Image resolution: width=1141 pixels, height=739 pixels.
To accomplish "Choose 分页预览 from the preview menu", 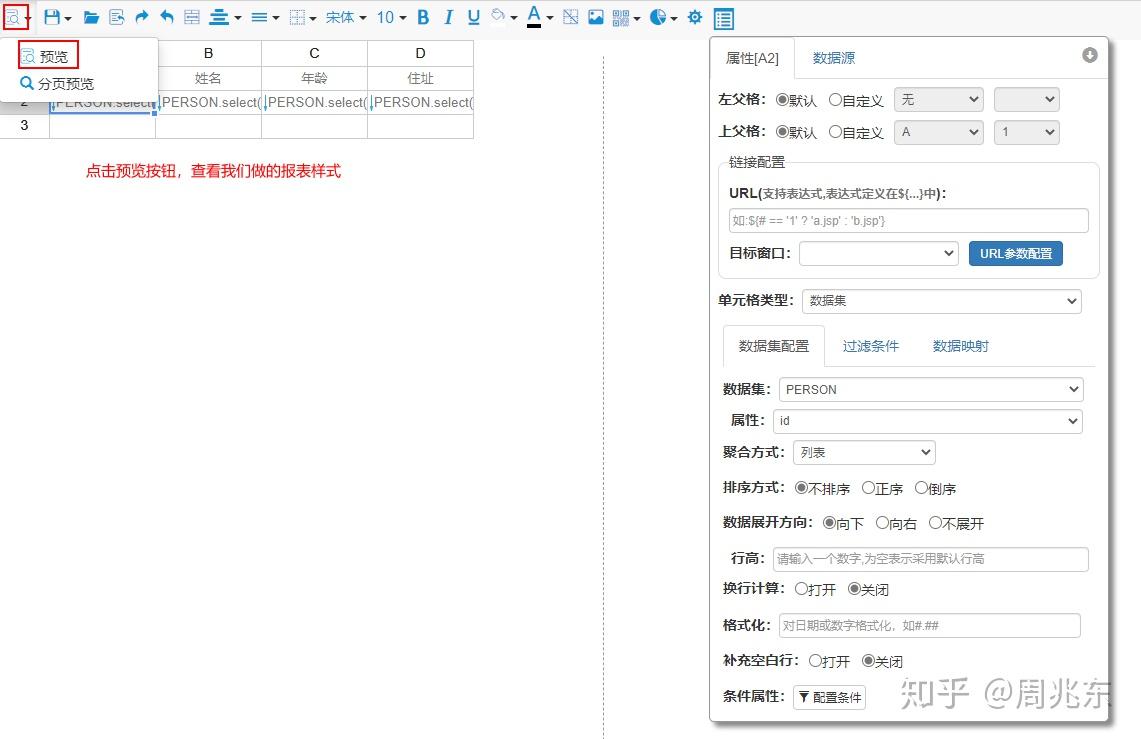I will pos(57,84).
